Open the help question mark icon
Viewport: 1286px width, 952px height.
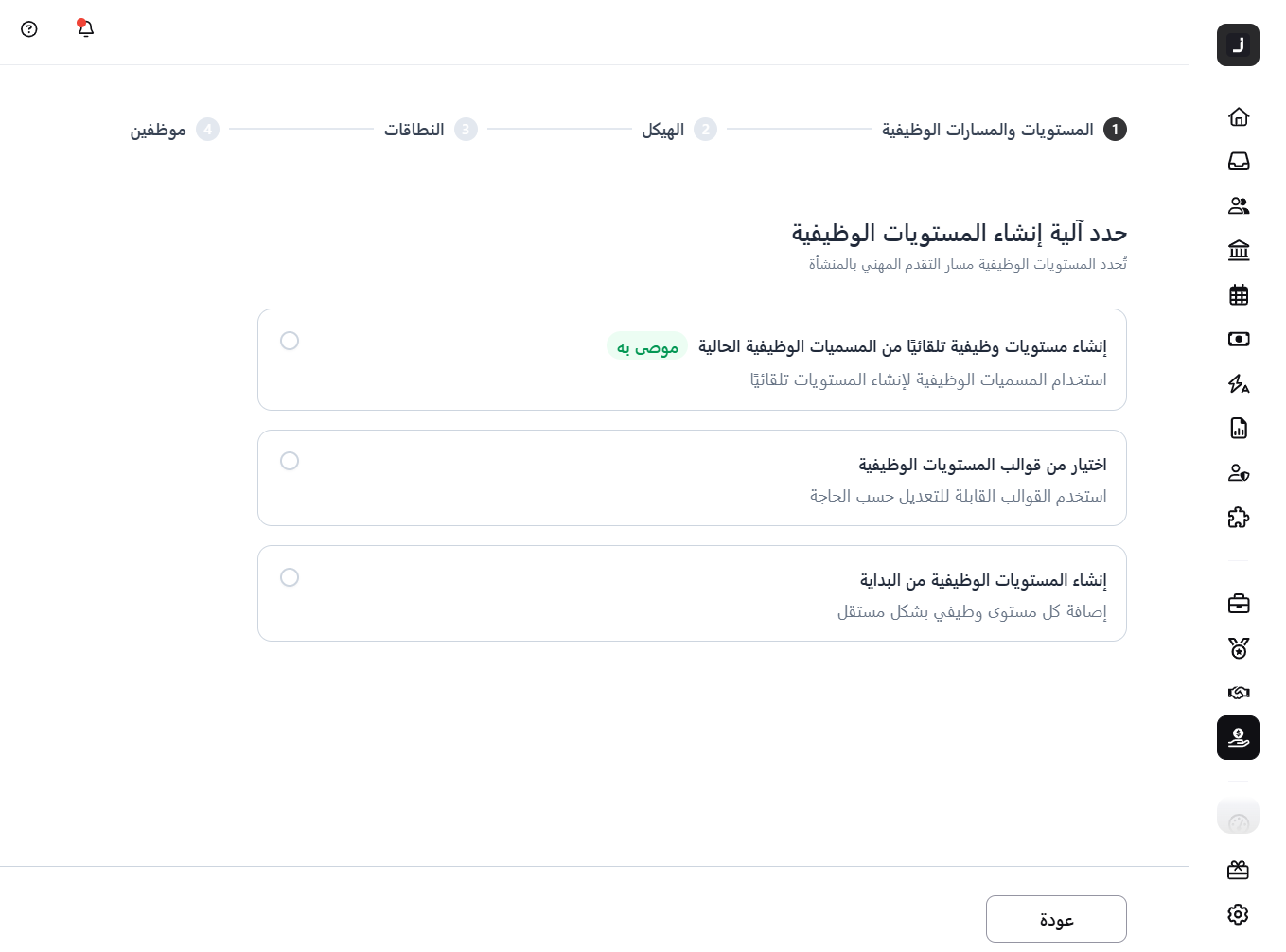[29, 29]
